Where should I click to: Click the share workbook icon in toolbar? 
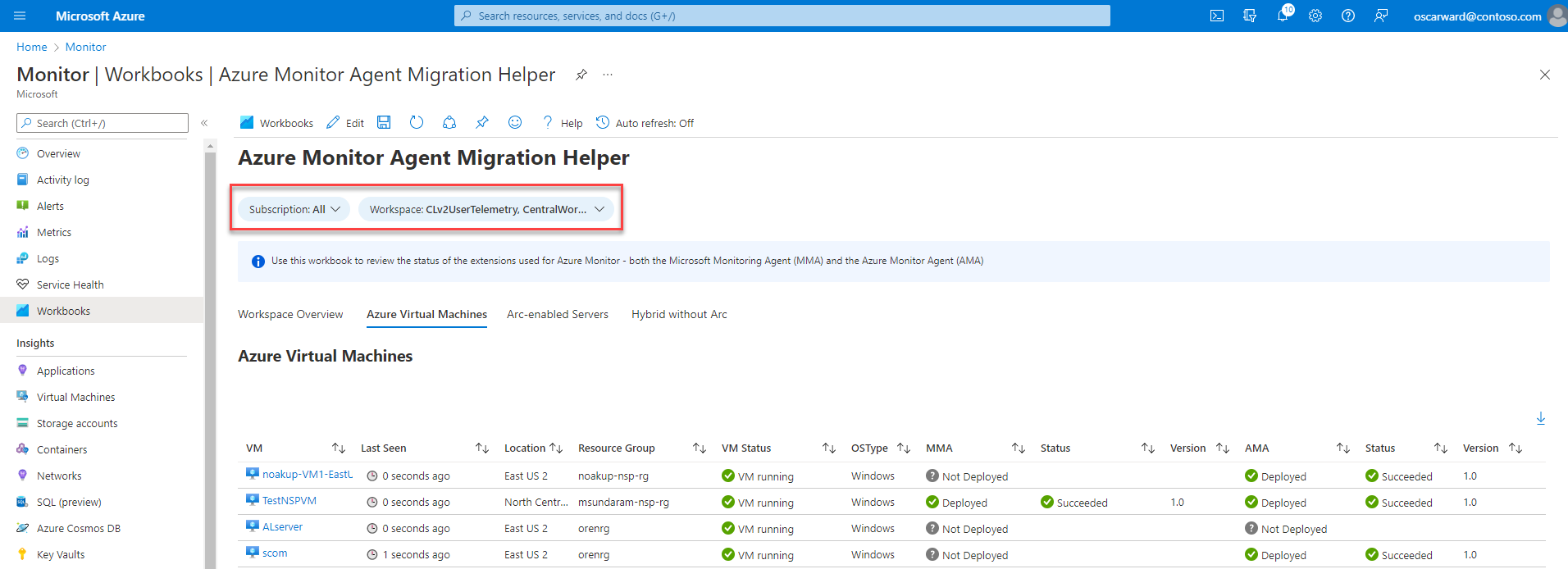tap(449, 122)
